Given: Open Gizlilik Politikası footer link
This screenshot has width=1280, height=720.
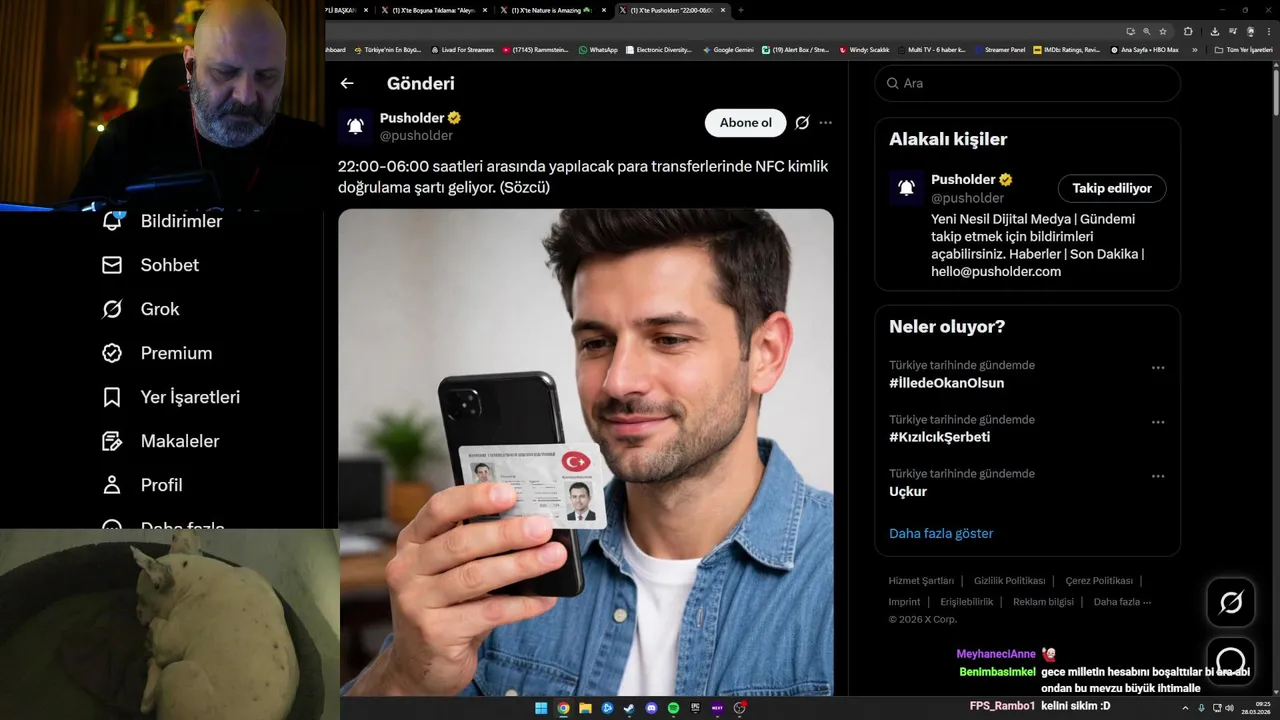Looking at the screenshot, I should [1009, 581].
